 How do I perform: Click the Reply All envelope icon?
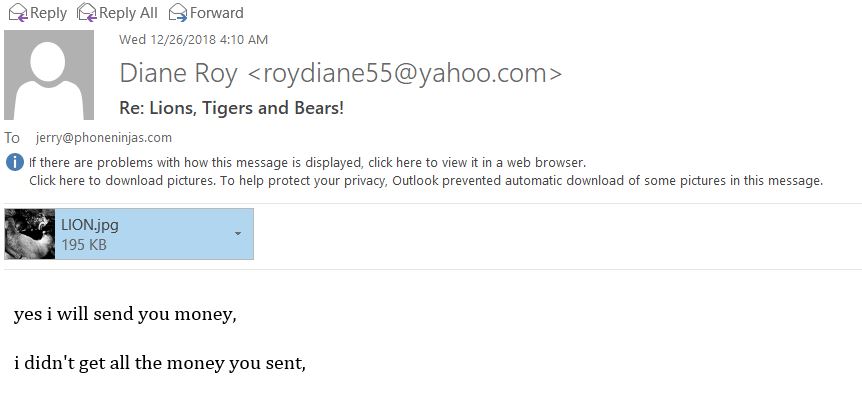pos(87,12)
